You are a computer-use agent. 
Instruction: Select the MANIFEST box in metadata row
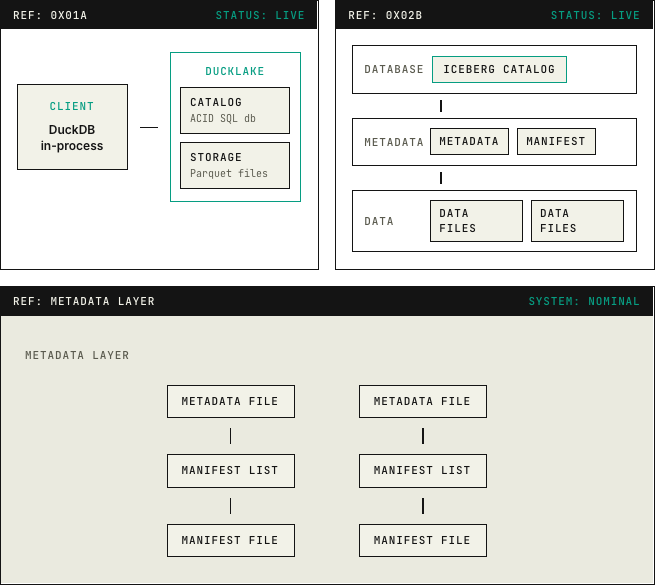[556, 142]
